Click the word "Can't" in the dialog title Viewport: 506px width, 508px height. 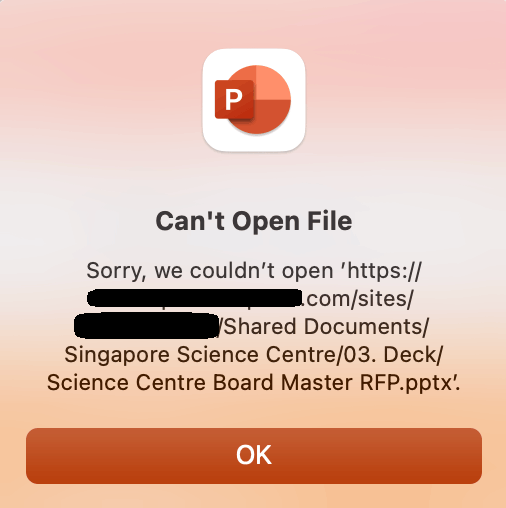(190, 221)
